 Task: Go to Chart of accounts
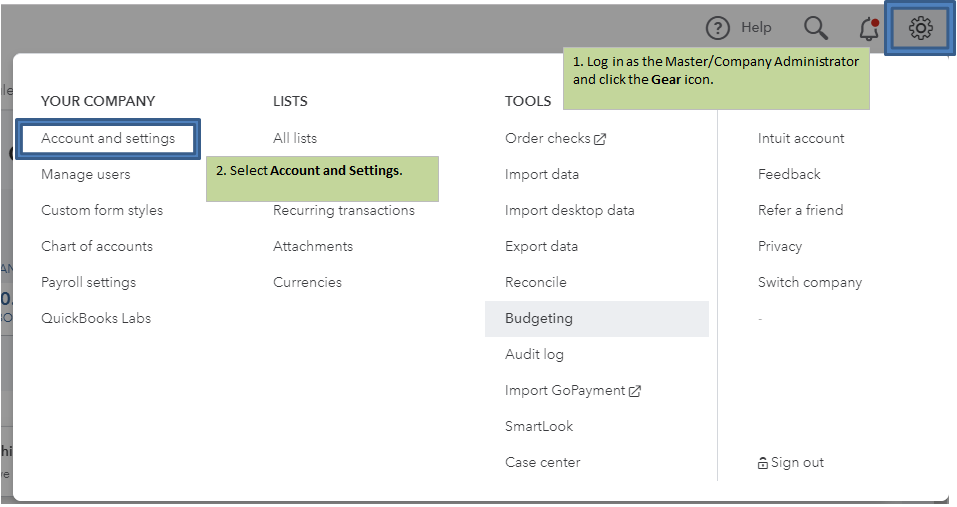97,246
